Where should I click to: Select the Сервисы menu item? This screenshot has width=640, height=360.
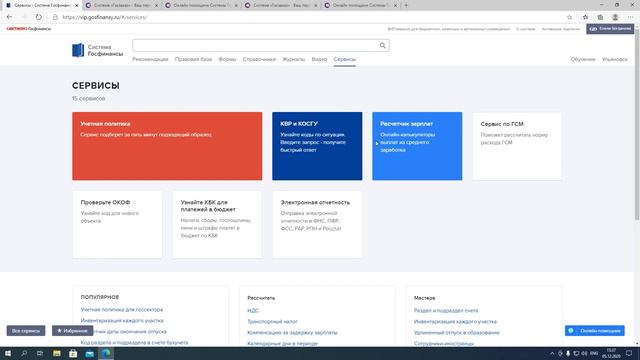click(x=344, y=59)
